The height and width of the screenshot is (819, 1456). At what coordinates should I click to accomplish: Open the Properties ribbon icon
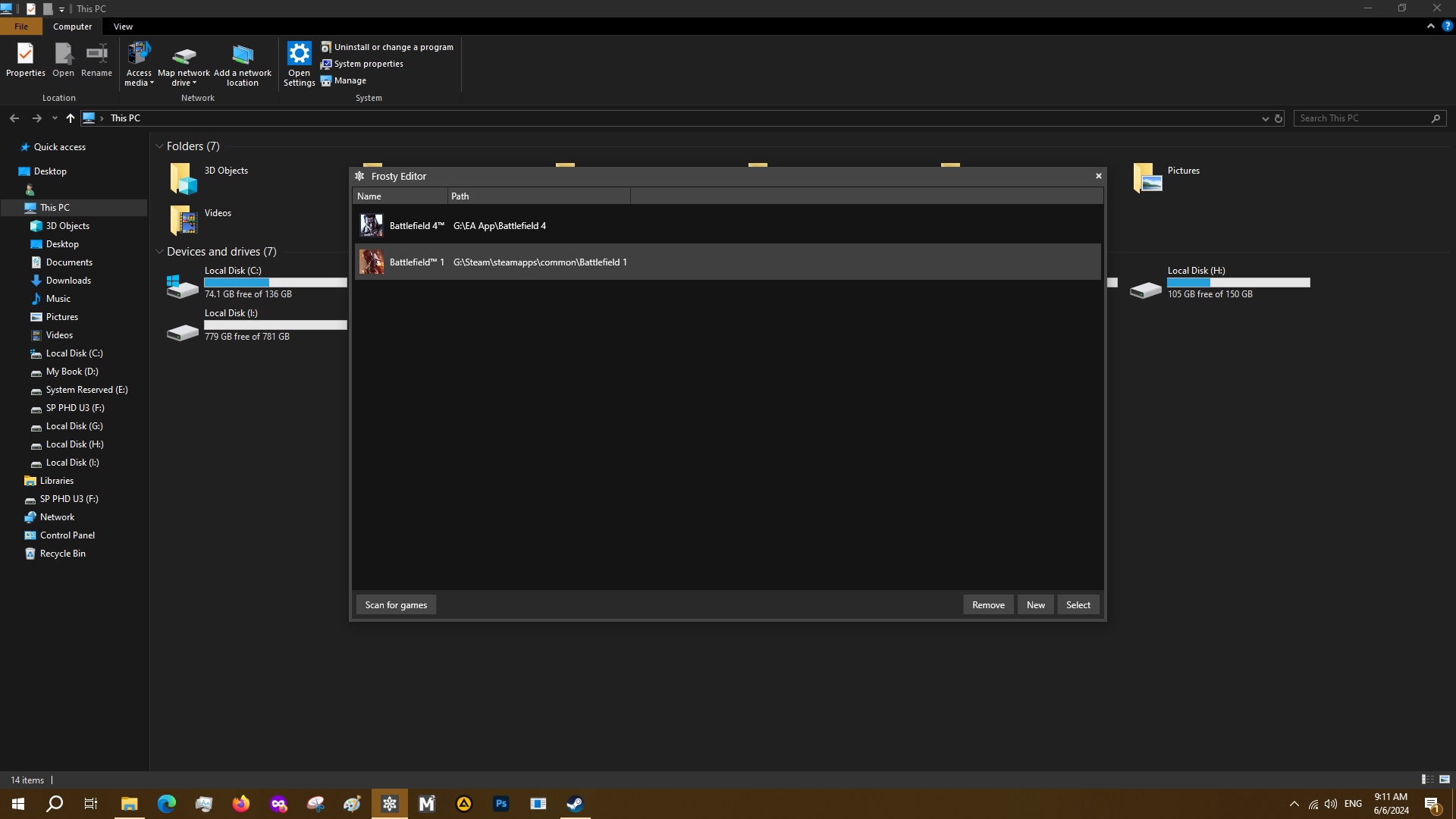pos(25,55)
